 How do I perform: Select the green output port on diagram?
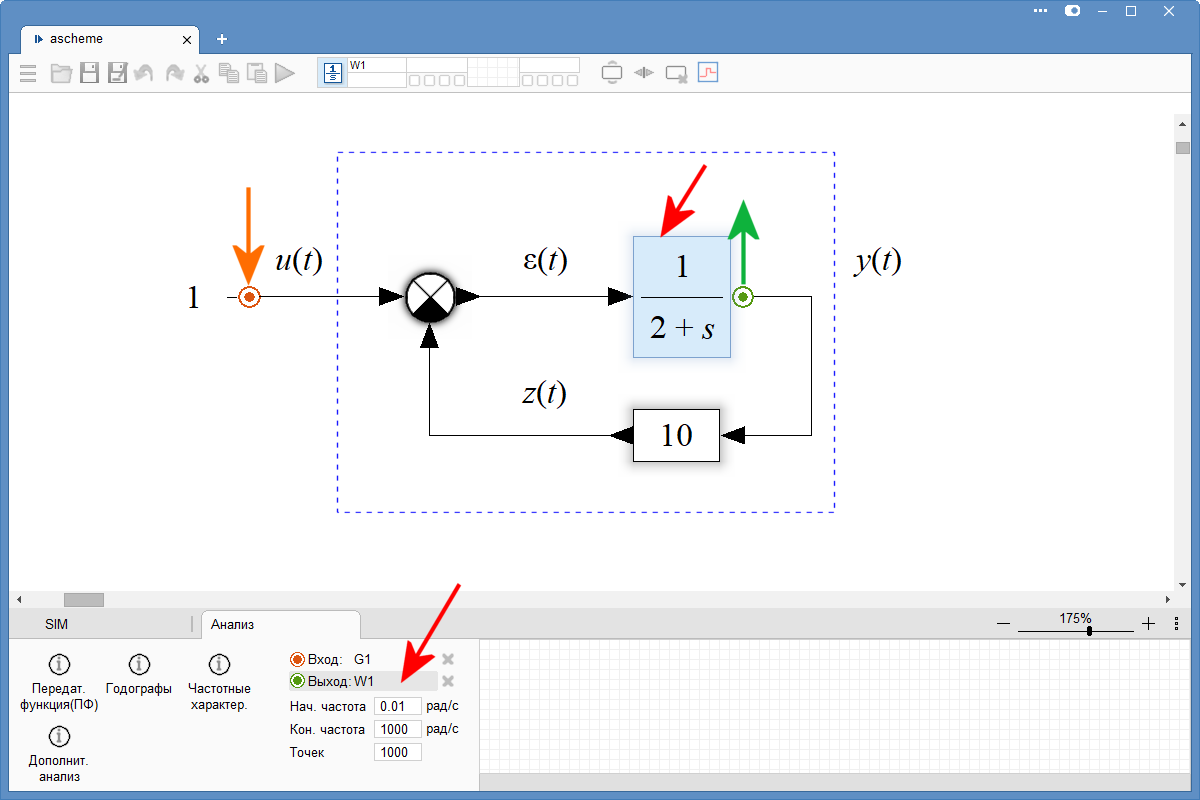(742, 297)
